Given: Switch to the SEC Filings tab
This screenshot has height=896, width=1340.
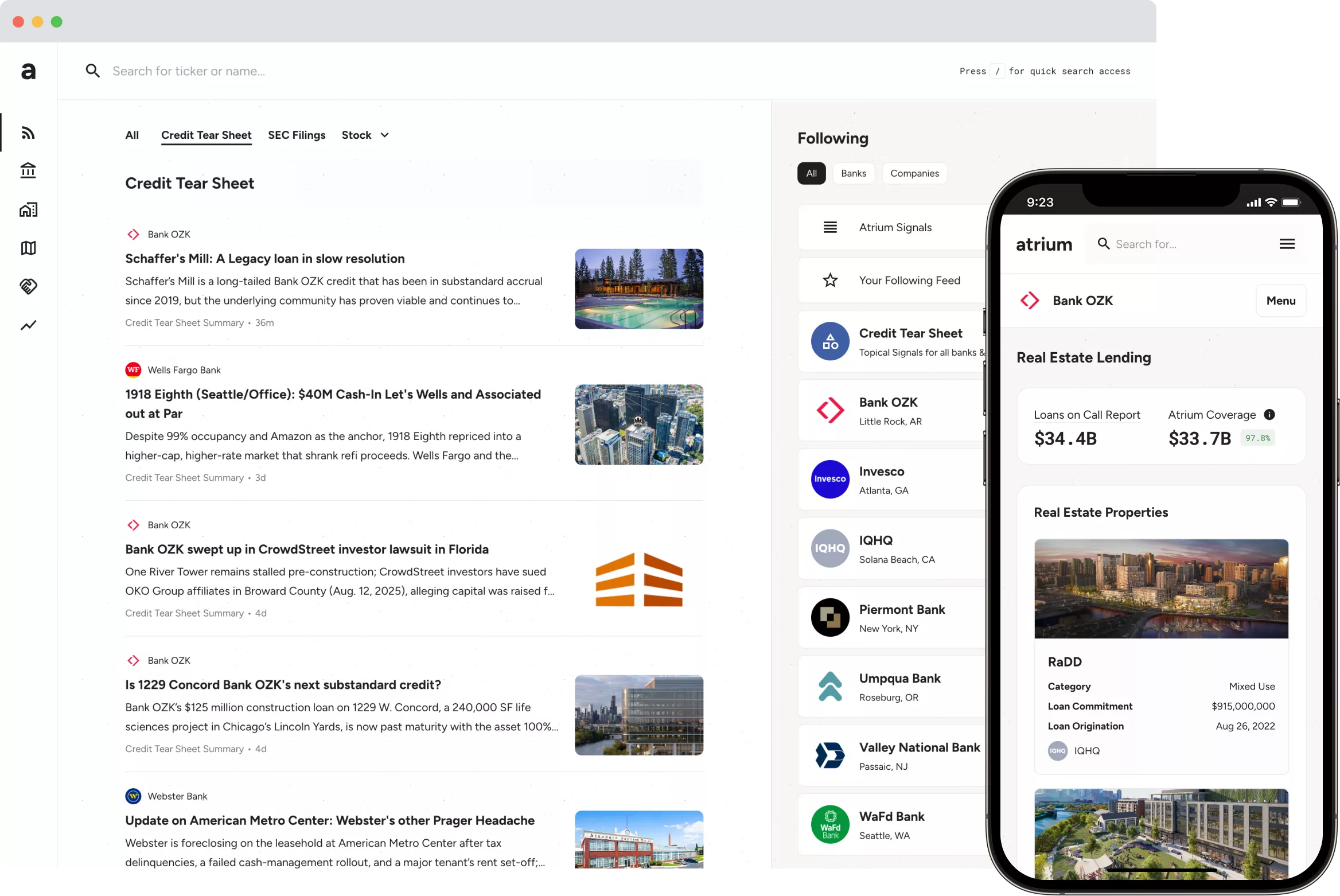Looking at the screenshot, I should coord(296,135).
